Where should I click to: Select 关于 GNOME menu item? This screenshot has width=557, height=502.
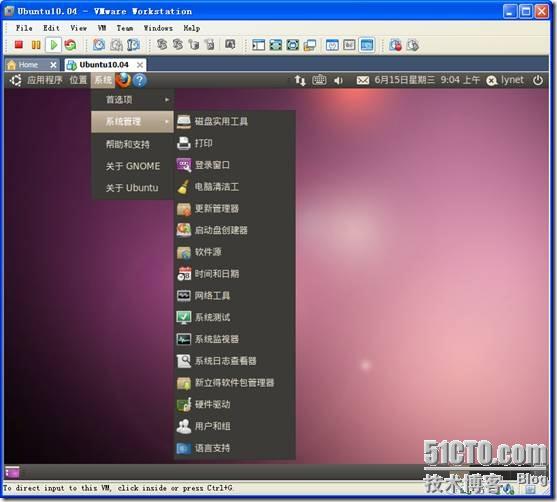point(132,166)
